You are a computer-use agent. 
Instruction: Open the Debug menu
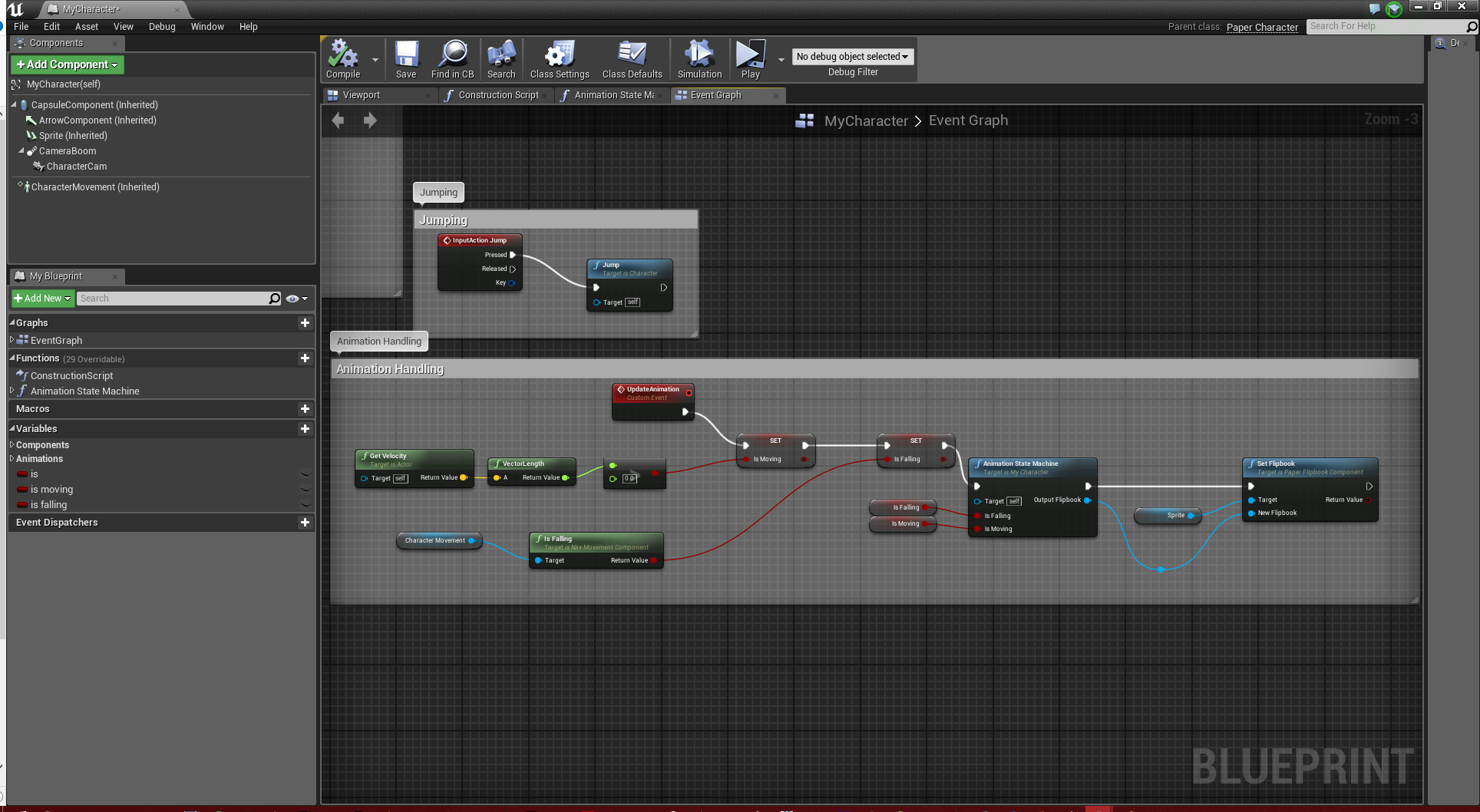click(162, 26)
